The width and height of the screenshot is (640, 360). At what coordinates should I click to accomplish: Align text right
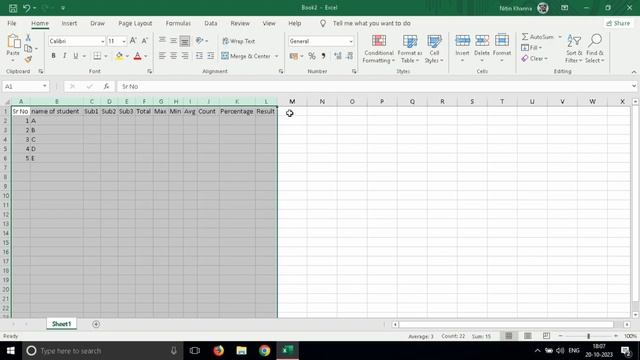(x=185, y=56)
